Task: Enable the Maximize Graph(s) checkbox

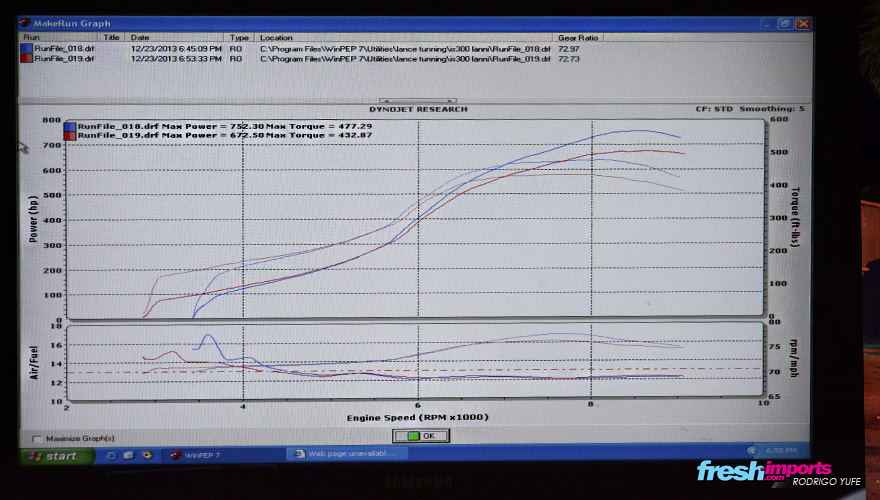Action: pyautogui.click(x=38, y=438)
